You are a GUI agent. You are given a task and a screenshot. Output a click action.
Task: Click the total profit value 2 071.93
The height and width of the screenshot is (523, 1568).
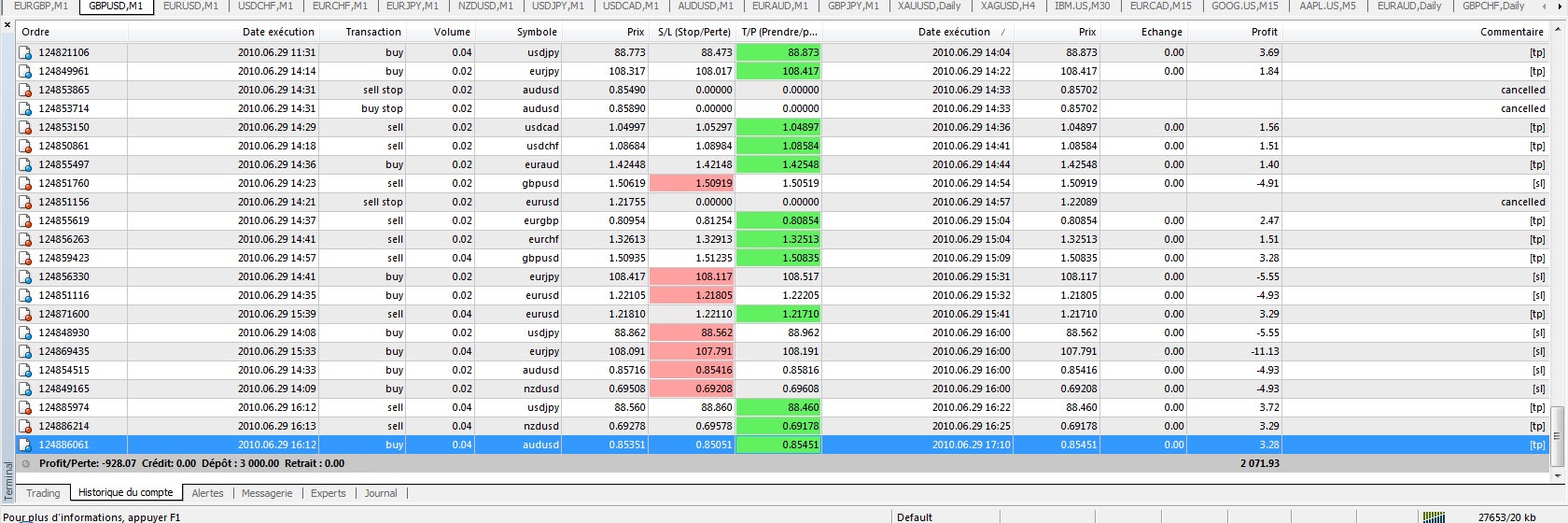coord(1260,463)
